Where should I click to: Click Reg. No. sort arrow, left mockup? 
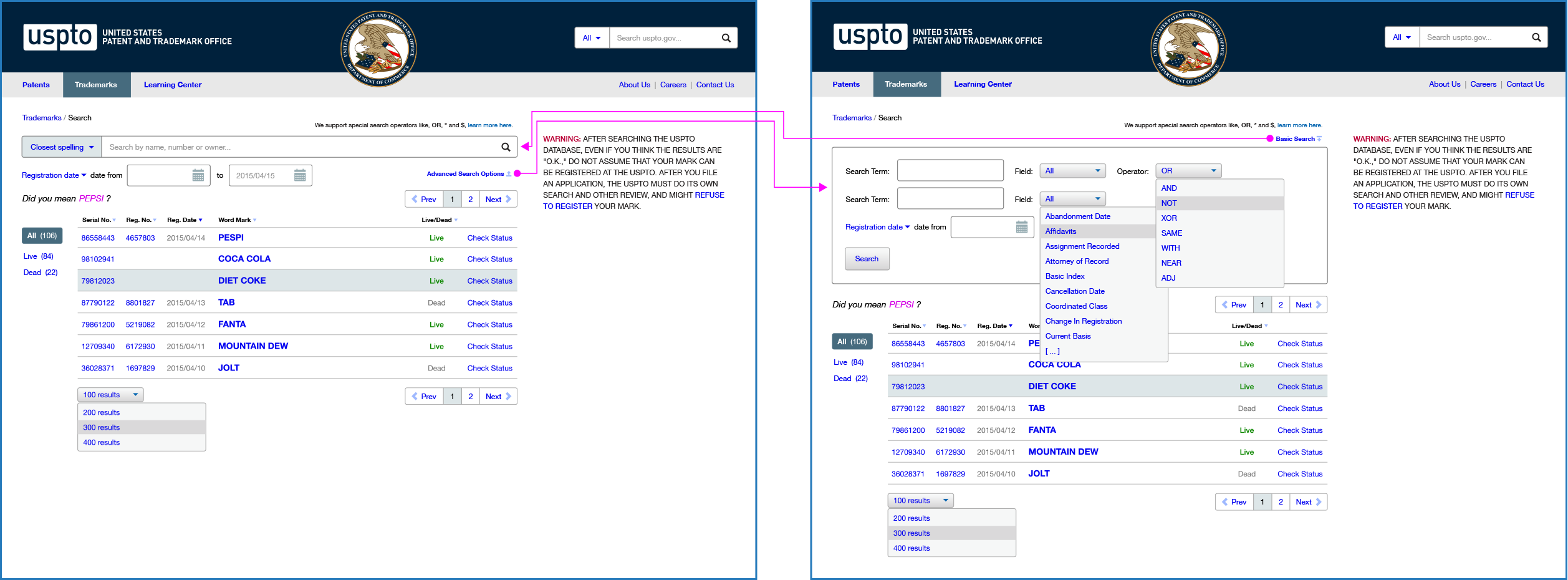[x=154, y=220]
